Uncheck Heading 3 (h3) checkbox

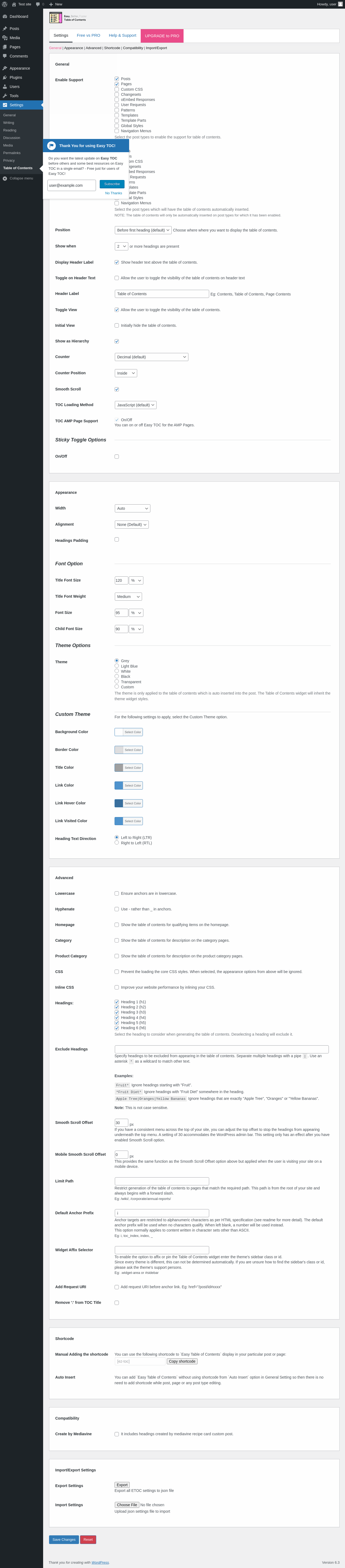[x=117, y=1012]
